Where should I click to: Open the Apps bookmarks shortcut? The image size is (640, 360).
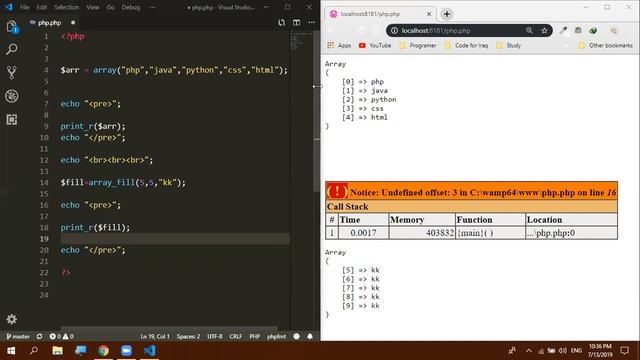[339, 45]
